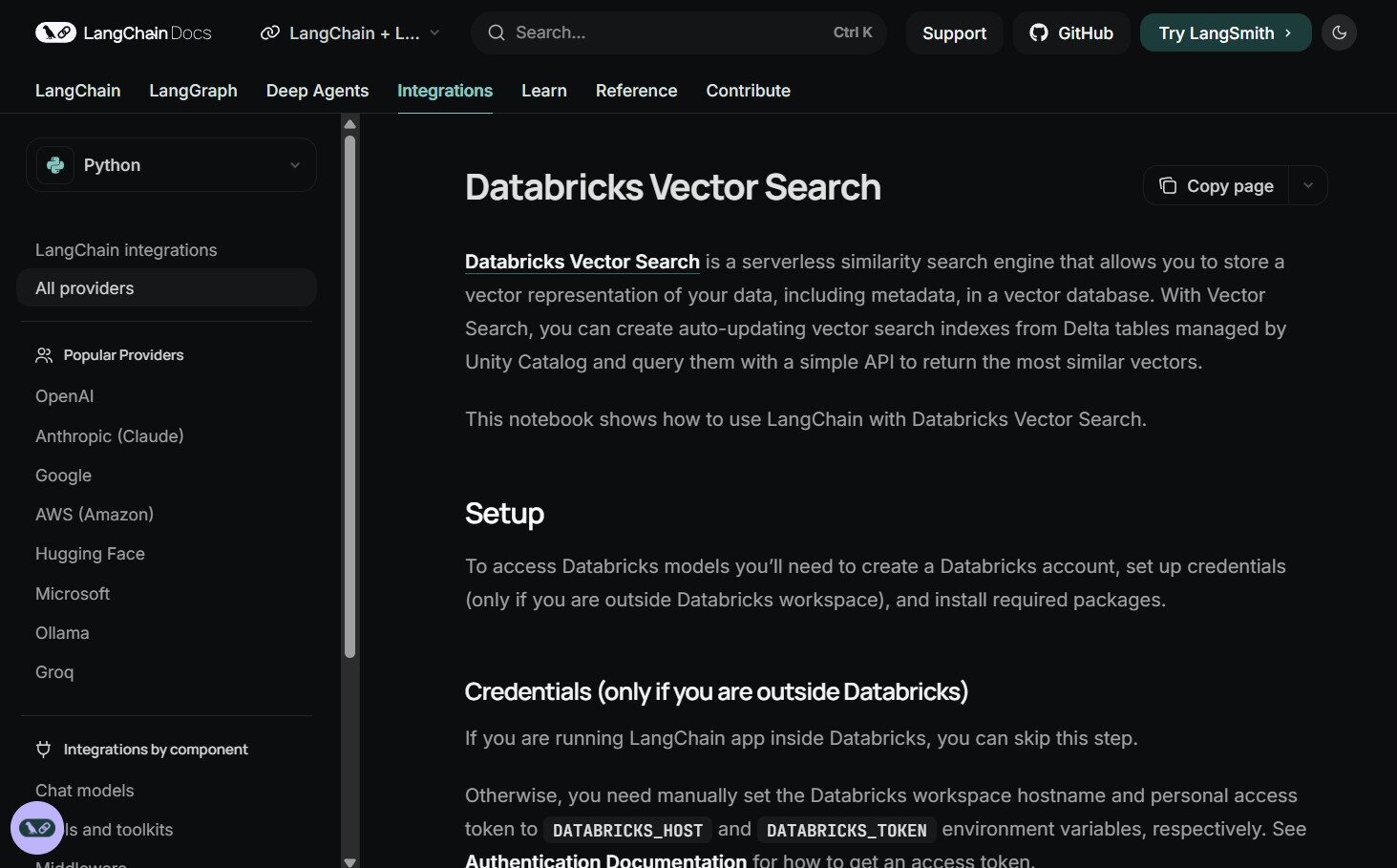Switch to the LangGraph tab
This screenshot has height=868, width=1397.
click(193, 91)
